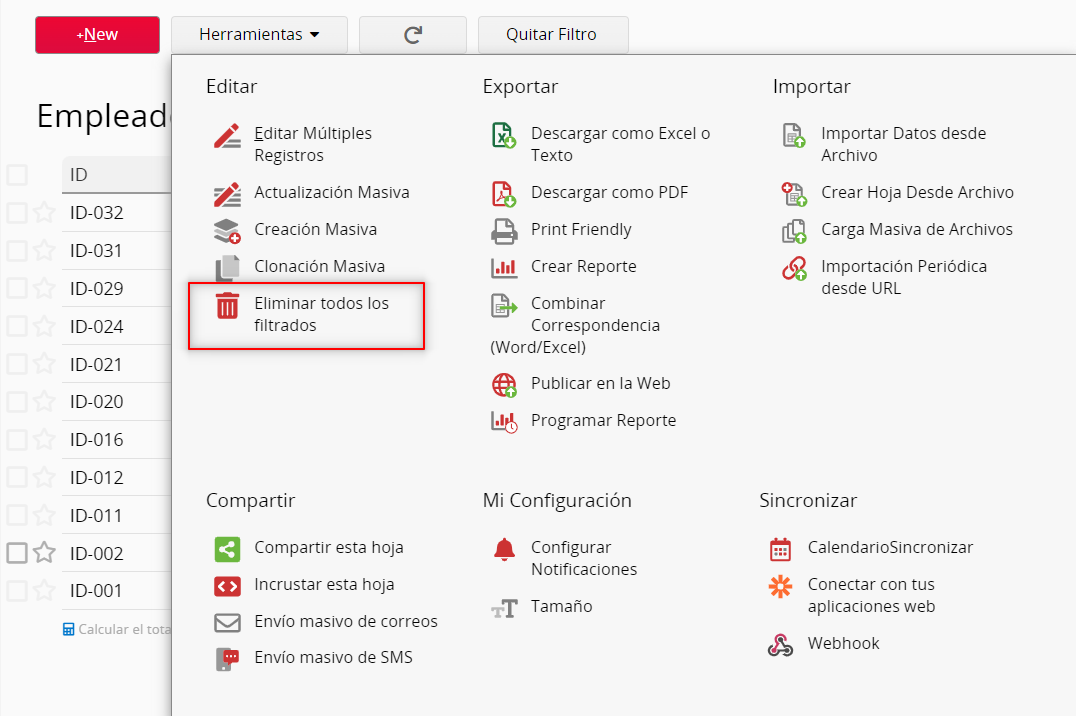This screenshot has width=1076, height=716.
Task: Click the bar chart icon for Crear Reporte
Action: [x=504, y=267]
